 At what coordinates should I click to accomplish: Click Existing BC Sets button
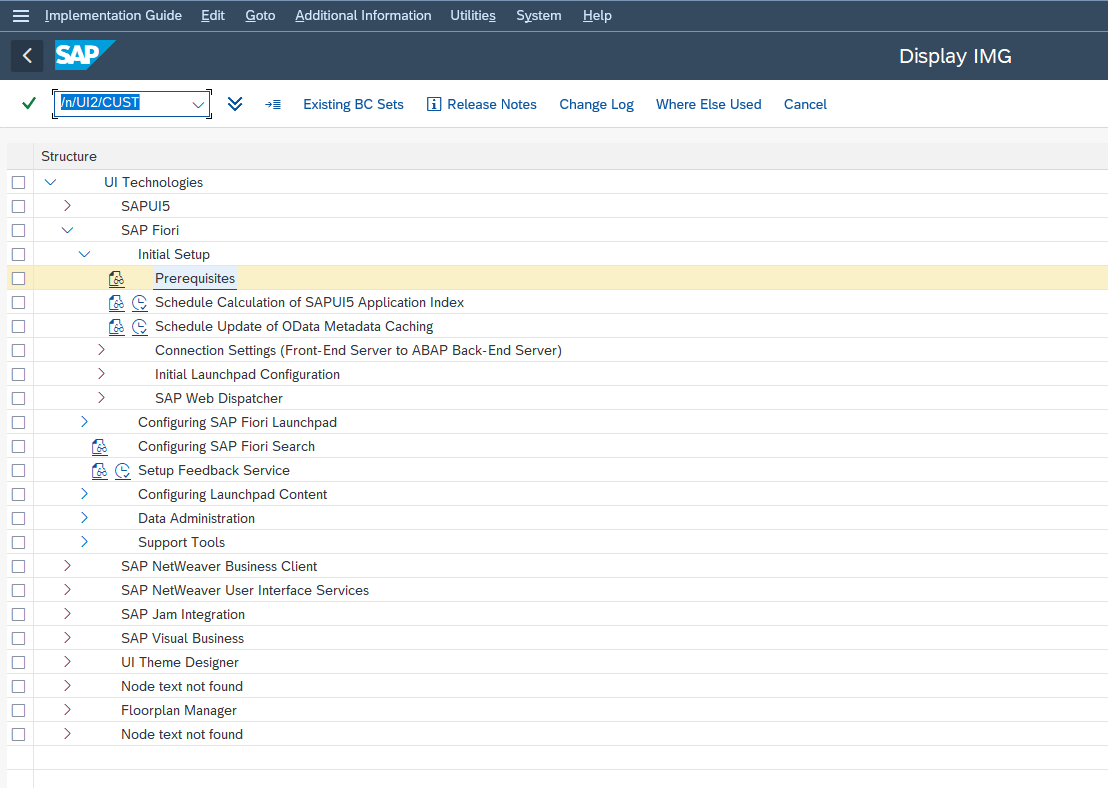tap(353, 105)
